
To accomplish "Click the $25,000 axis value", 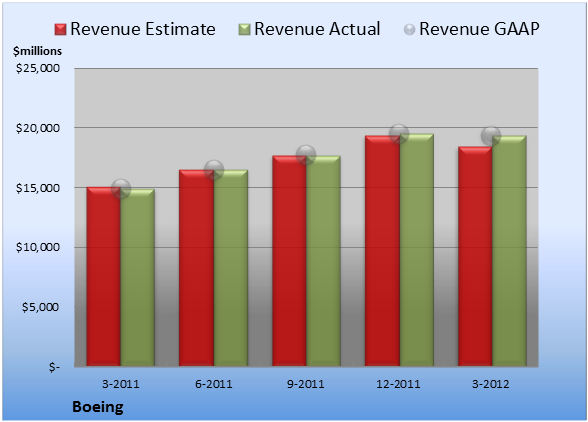I will click(38, 68).
